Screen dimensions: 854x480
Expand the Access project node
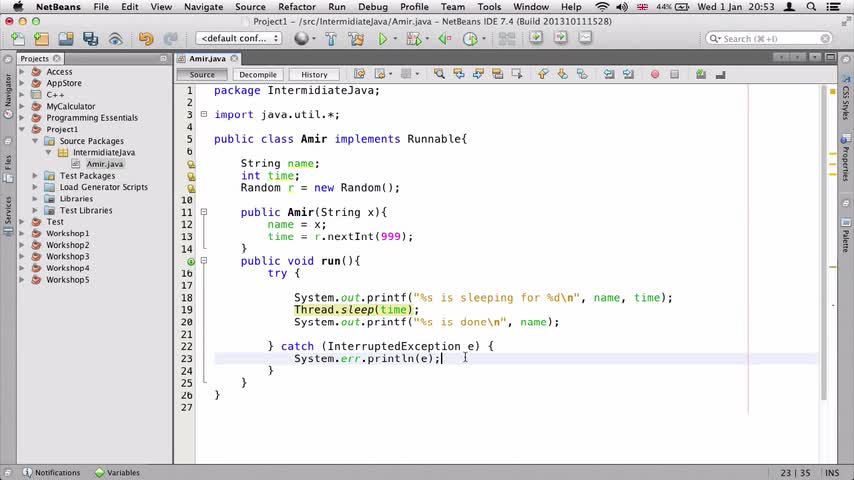(x=22, y=71)
